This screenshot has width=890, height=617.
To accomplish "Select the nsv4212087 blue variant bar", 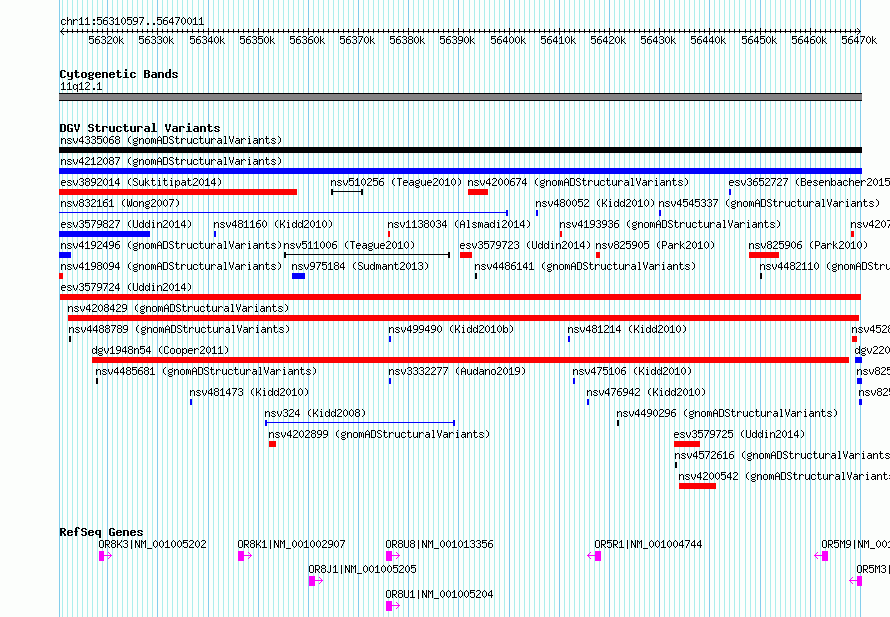I will tap(460, 171).
